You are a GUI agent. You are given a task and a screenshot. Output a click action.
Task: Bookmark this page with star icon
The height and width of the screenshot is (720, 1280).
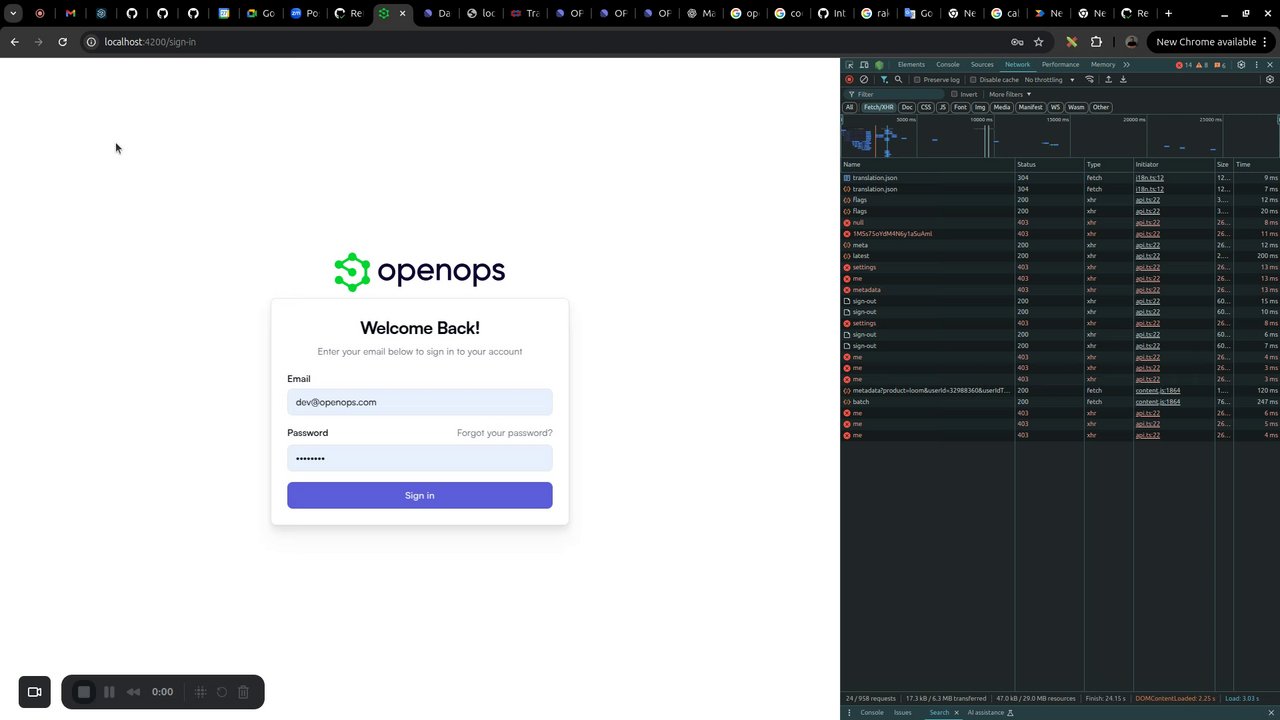pyautogui.click(x=1038, y=42)
